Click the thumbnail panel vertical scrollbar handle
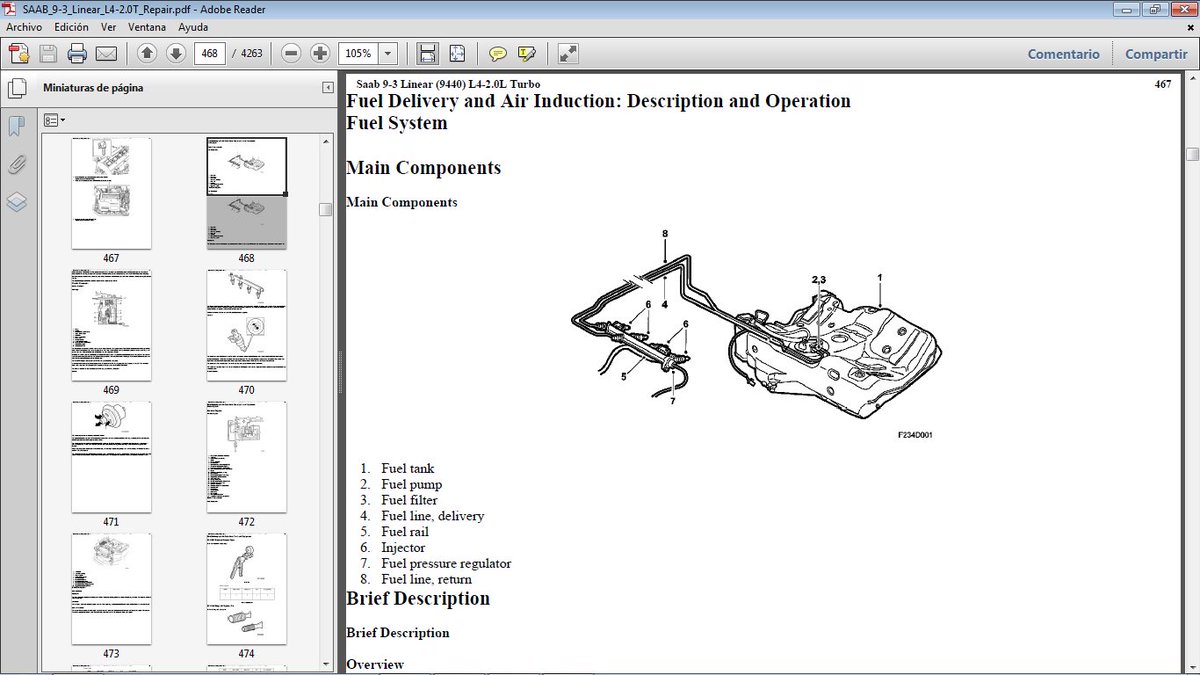1200x675 pixels. coord(326,209)
